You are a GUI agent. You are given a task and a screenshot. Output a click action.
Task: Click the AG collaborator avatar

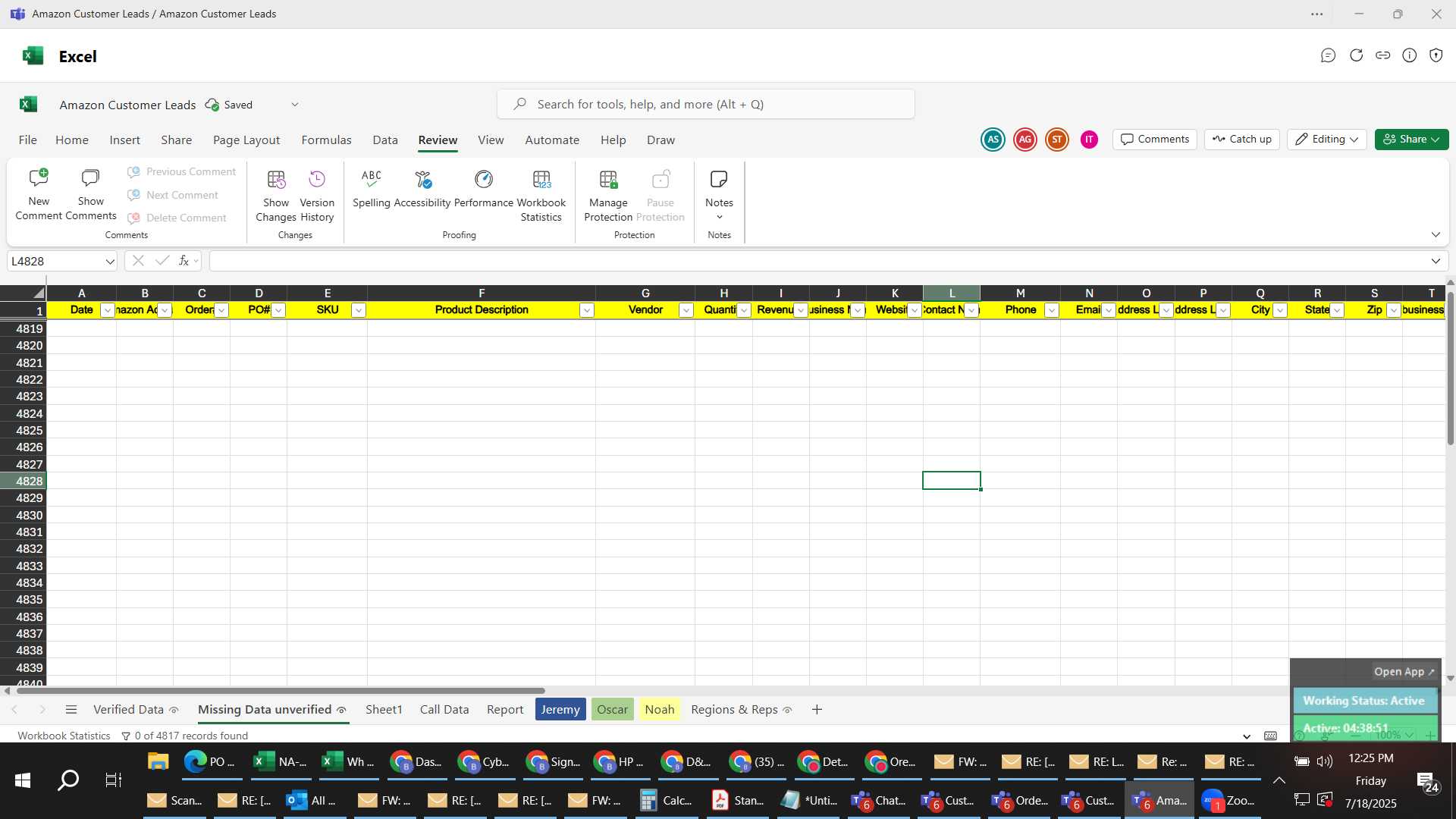(1025, 140)
